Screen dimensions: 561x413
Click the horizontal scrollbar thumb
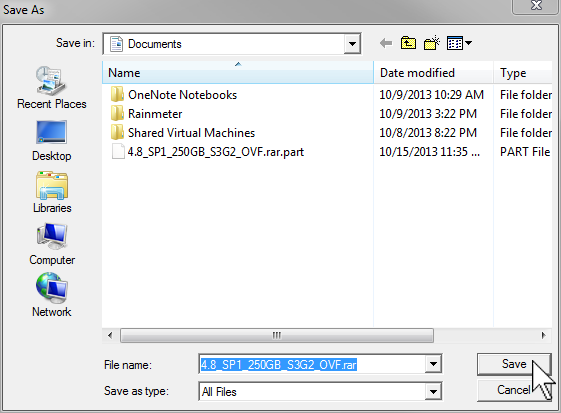tap(277, 336)
